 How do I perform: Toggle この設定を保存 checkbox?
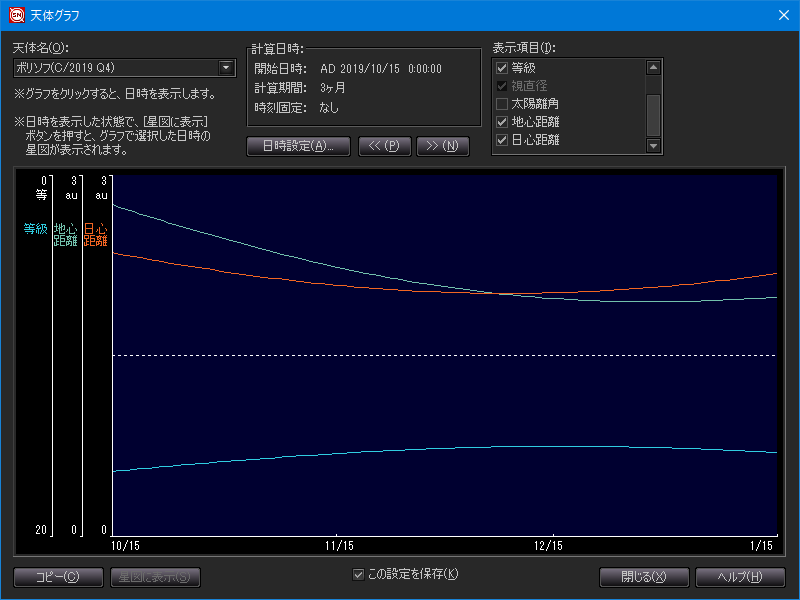tap(359, 574)
